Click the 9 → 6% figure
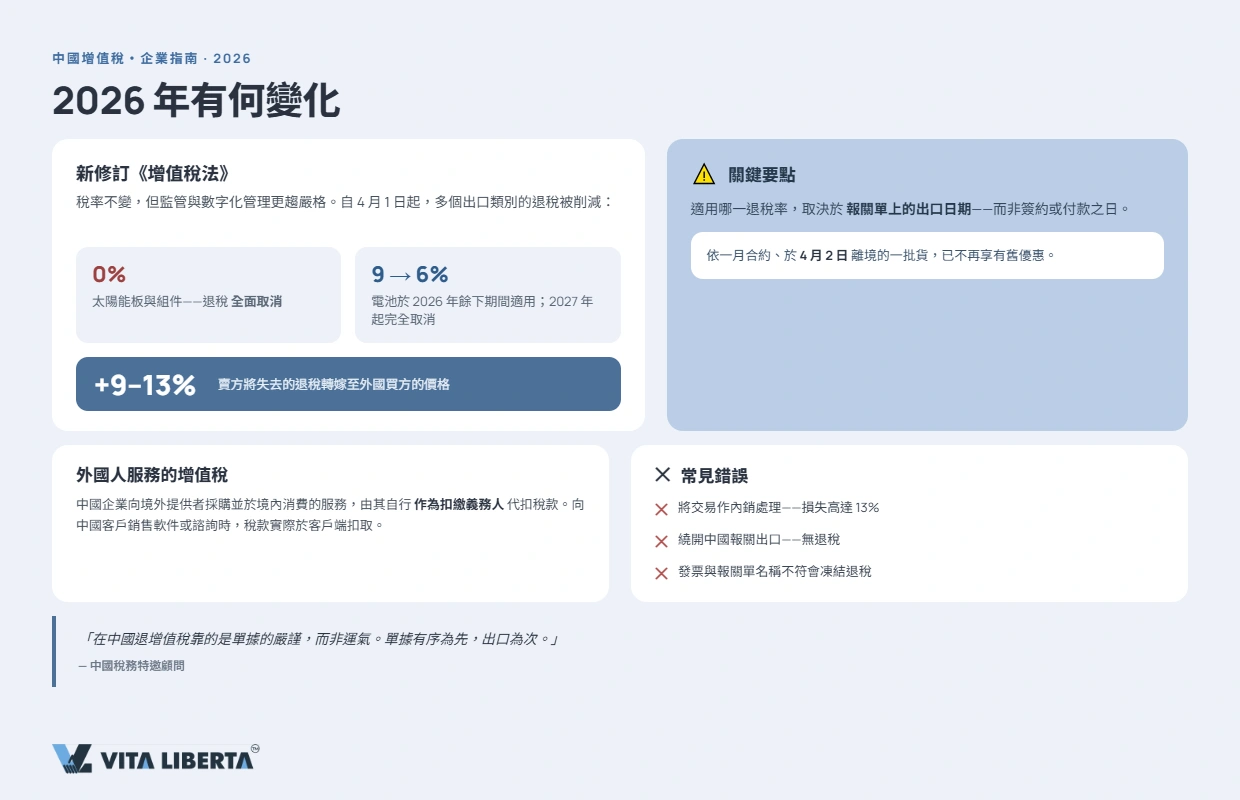Viewport: 1240px width, 800px height. [410, 275]
